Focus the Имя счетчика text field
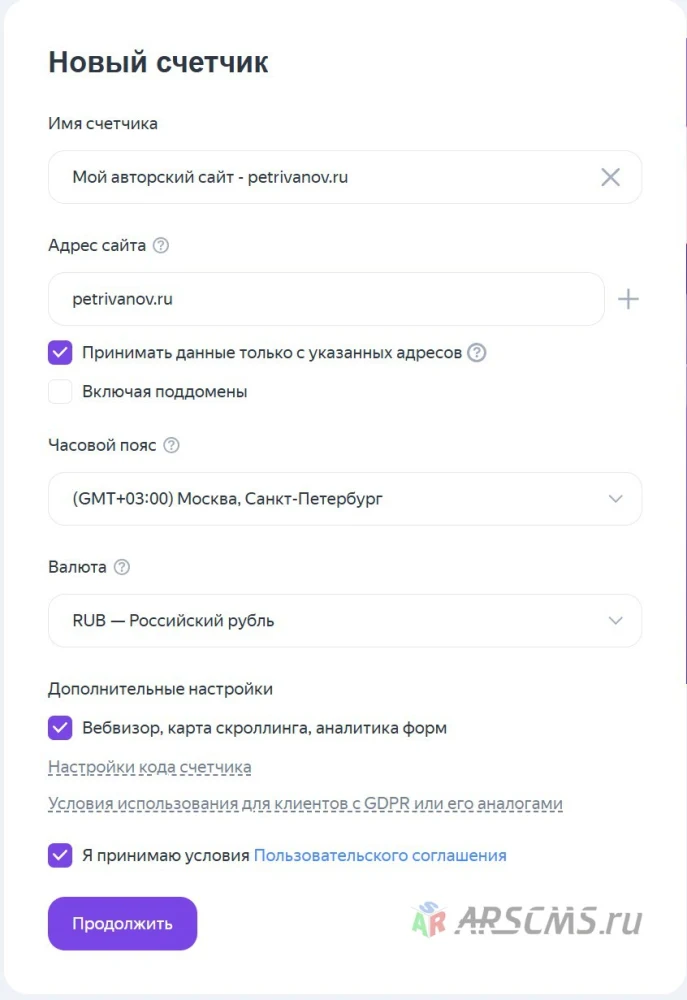This screenshot has width=687, height=1000. pyautogui.click(x=345, y=177)
